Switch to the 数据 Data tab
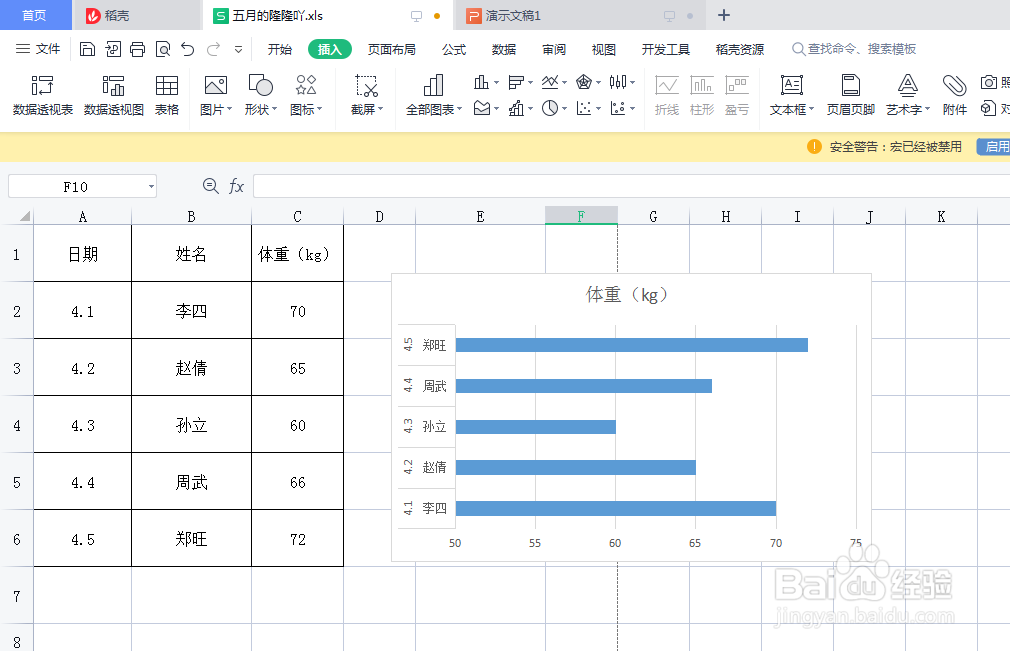The height and width of the screenshot is (651, 1010). [x=504, y=50]
